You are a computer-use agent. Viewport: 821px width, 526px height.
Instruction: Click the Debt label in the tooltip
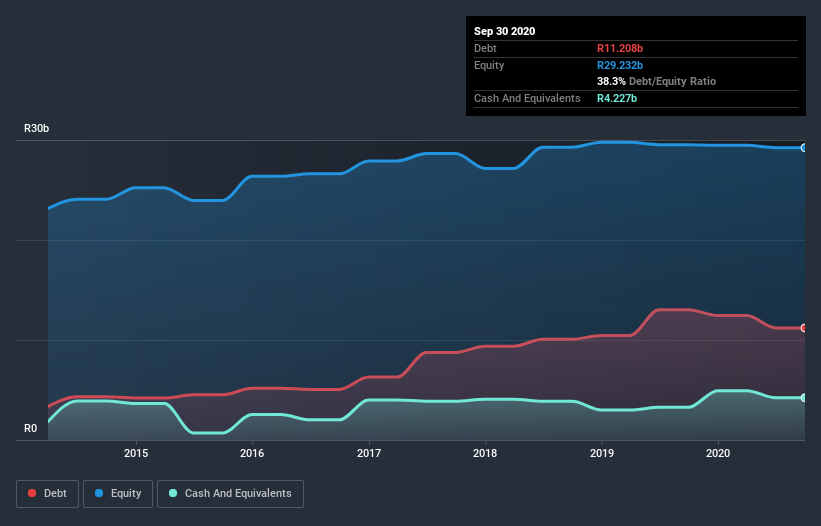click(x=485, y=48)
